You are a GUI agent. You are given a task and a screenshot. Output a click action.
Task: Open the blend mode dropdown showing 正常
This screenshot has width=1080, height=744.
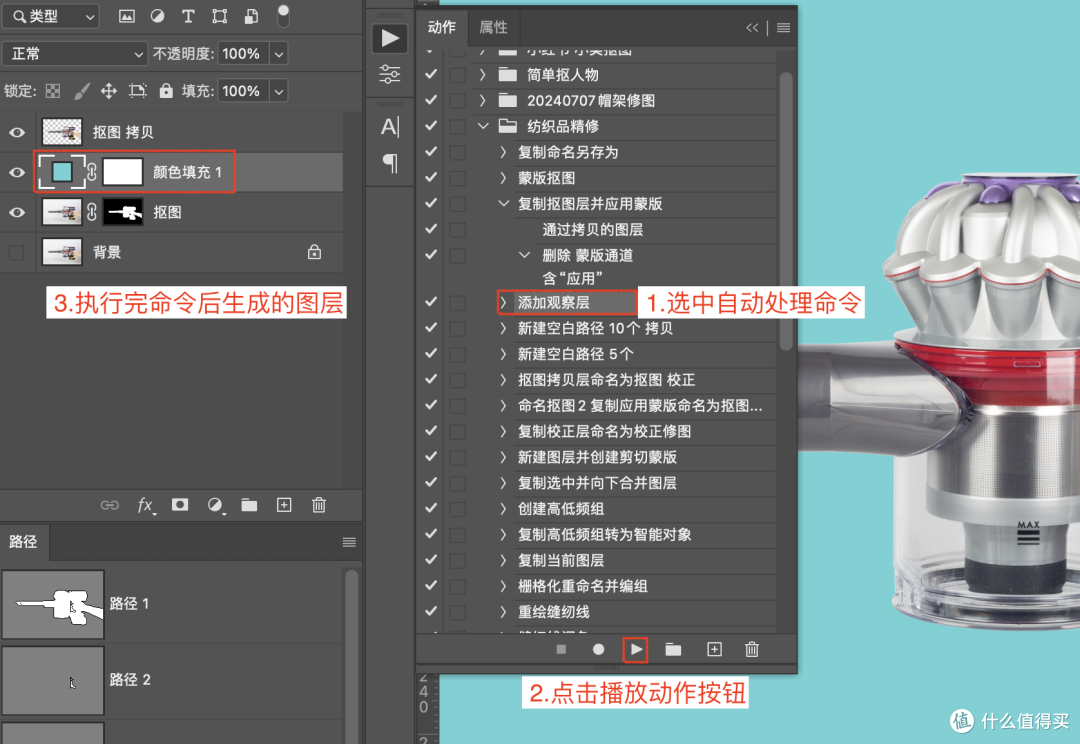coord(75,54)
